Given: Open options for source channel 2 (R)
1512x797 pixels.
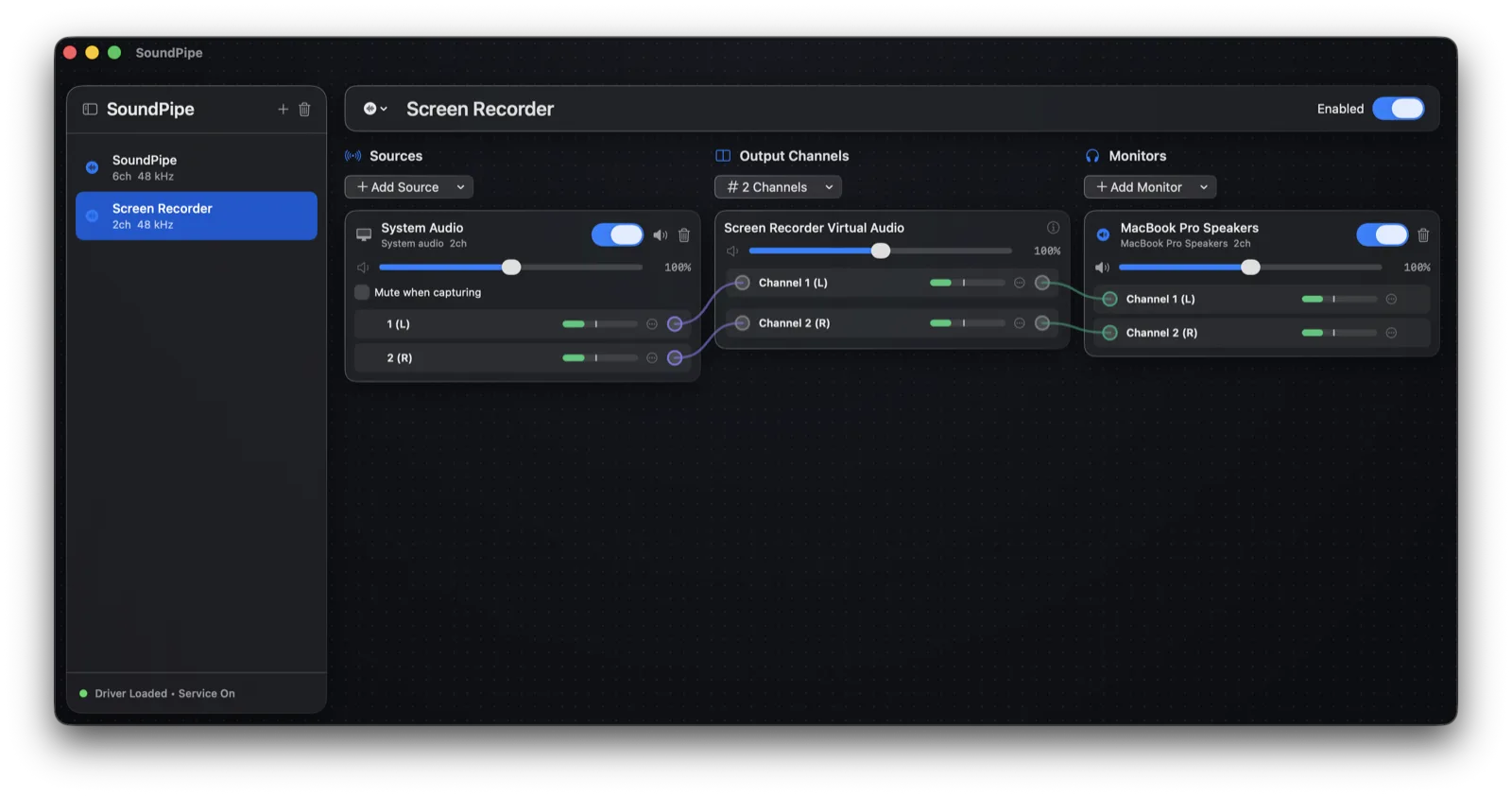Looking at the screenshot, I should tap(652, 358).
